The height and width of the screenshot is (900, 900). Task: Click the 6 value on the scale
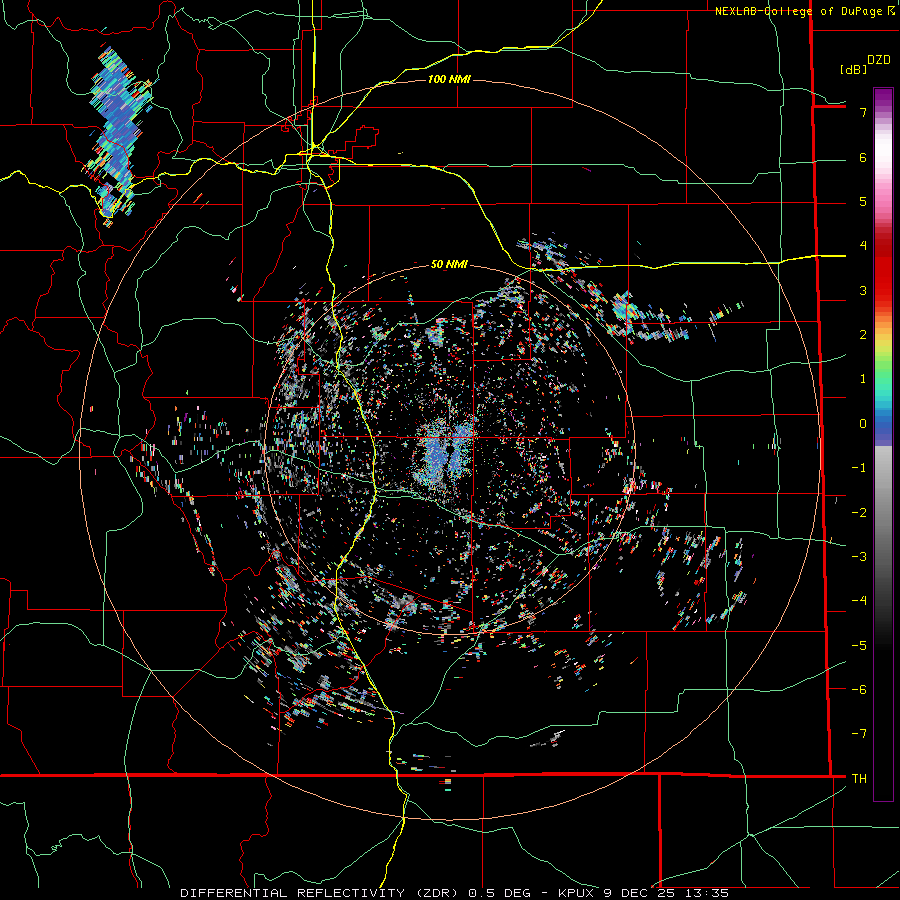point(863,157)
